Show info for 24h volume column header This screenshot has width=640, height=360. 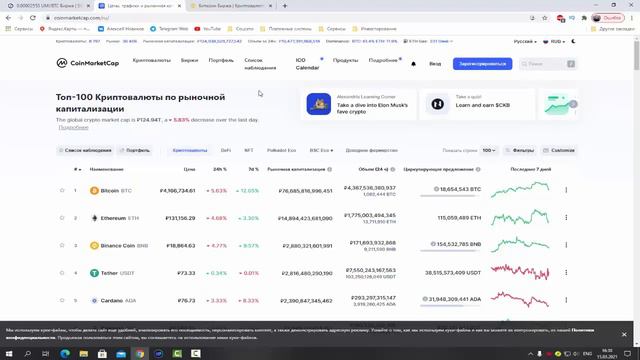(x=393, y=169)
